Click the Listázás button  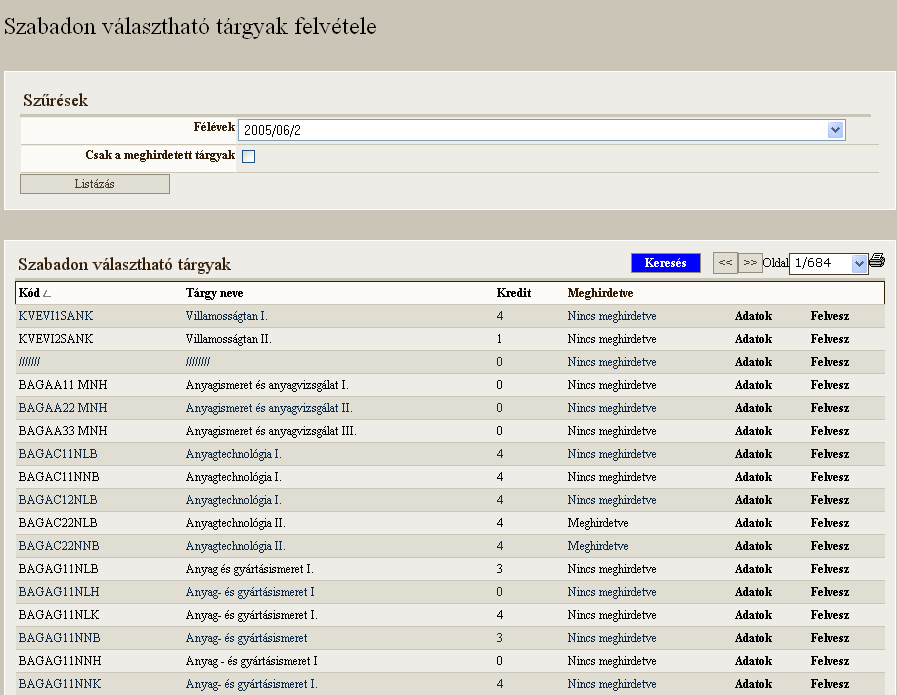coord(95,184)
